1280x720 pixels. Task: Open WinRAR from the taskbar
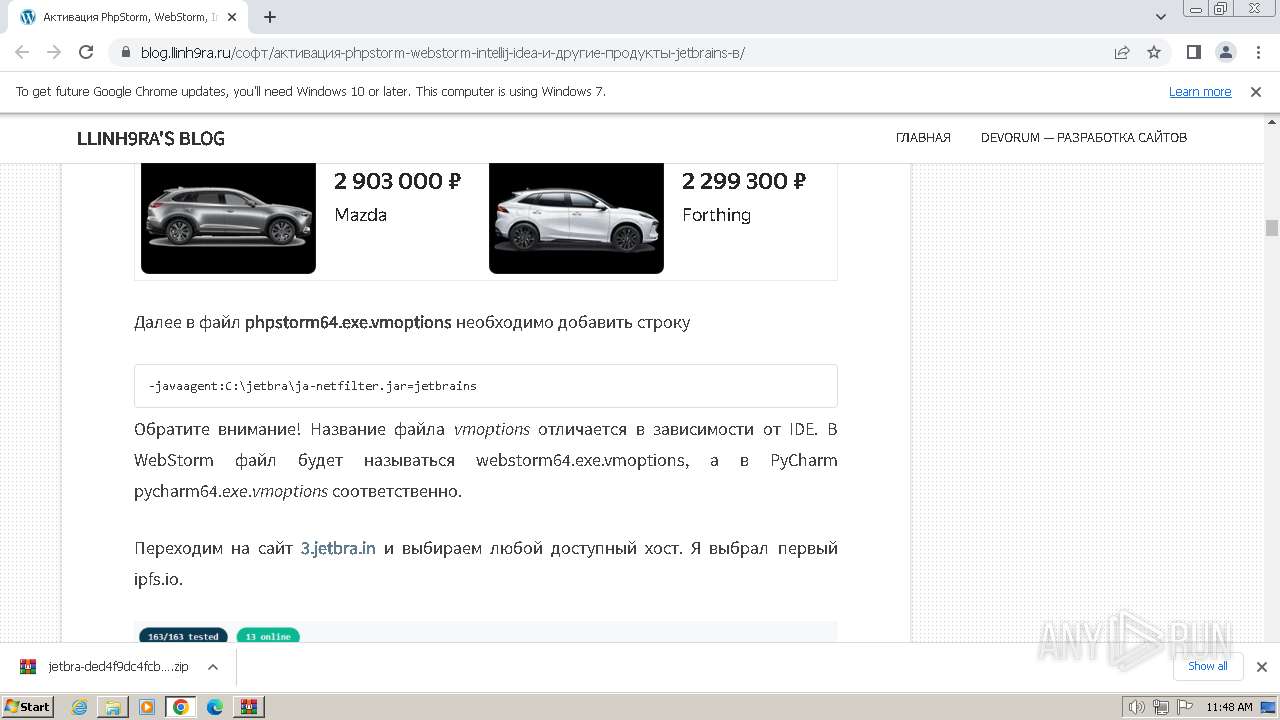click(249, 707)
